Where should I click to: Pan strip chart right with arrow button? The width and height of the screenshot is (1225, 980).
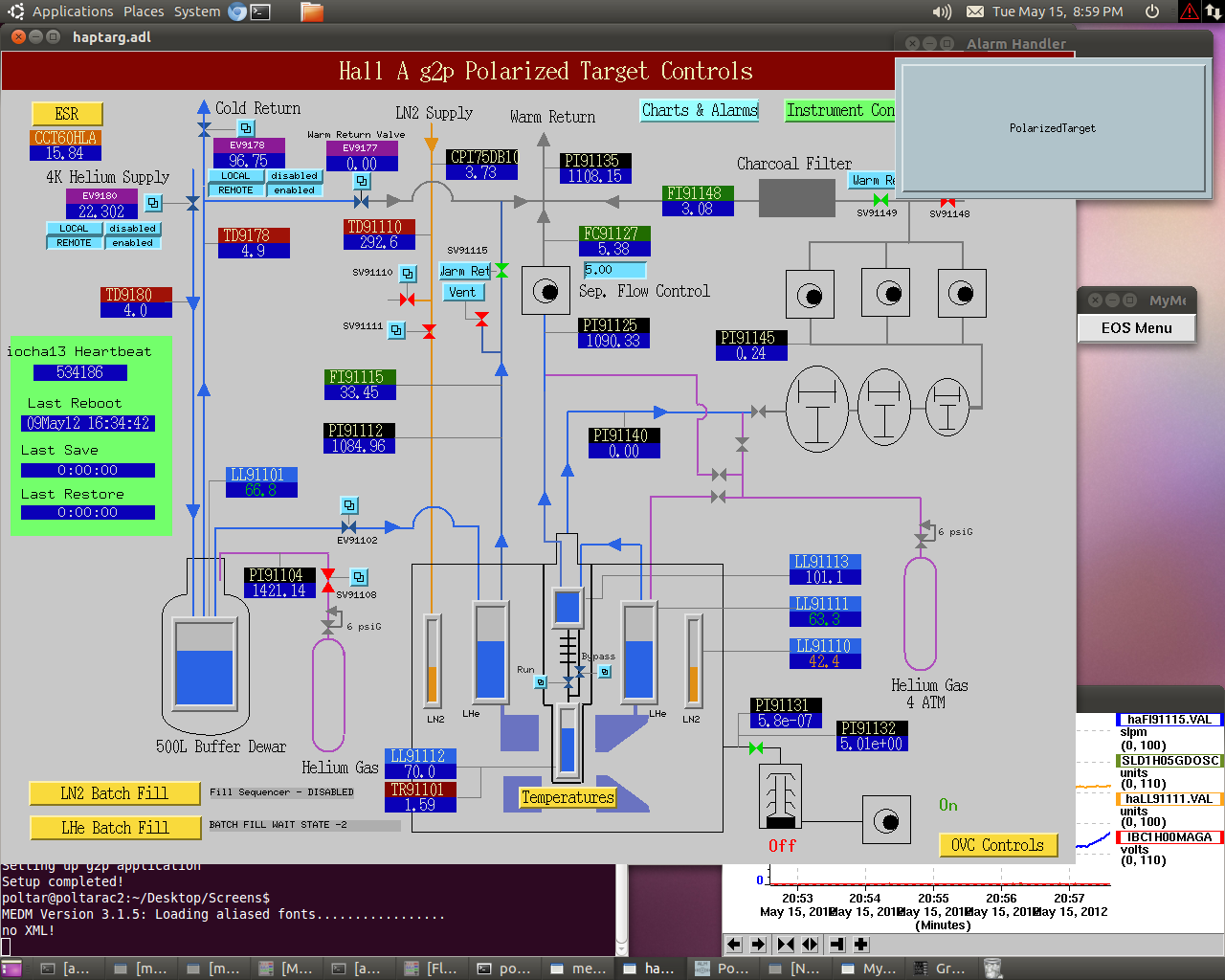tap(758, 945)
